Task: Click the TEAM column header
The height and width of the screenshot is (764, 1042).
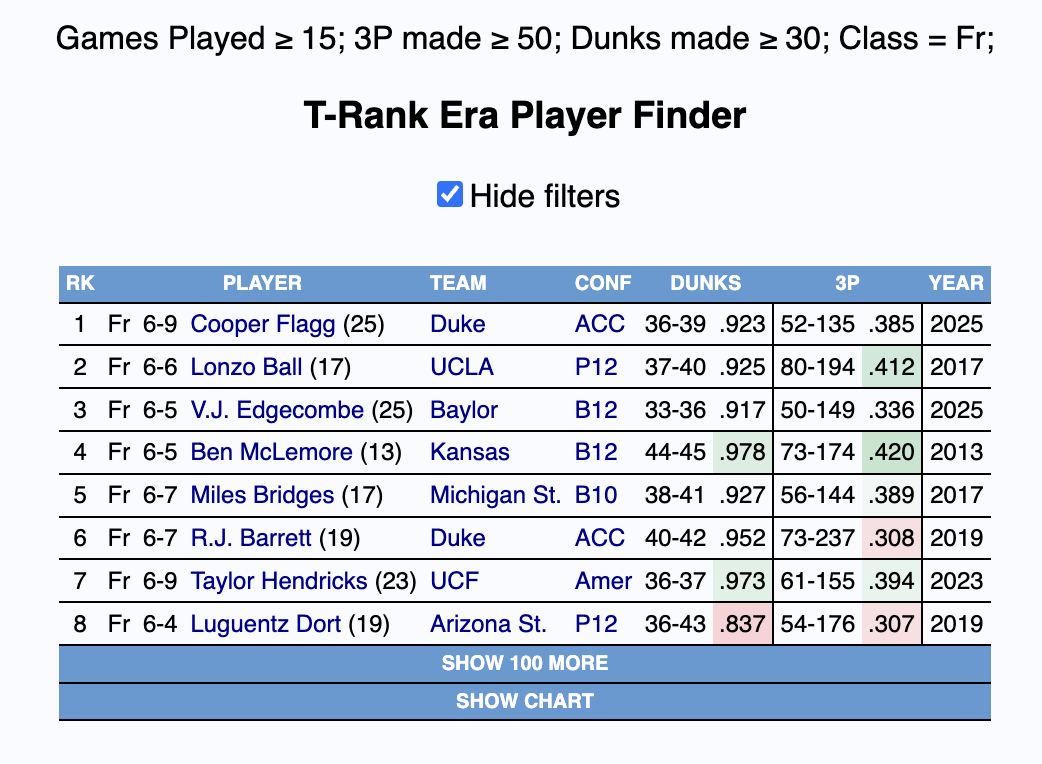Action: [x=458, y=283]
